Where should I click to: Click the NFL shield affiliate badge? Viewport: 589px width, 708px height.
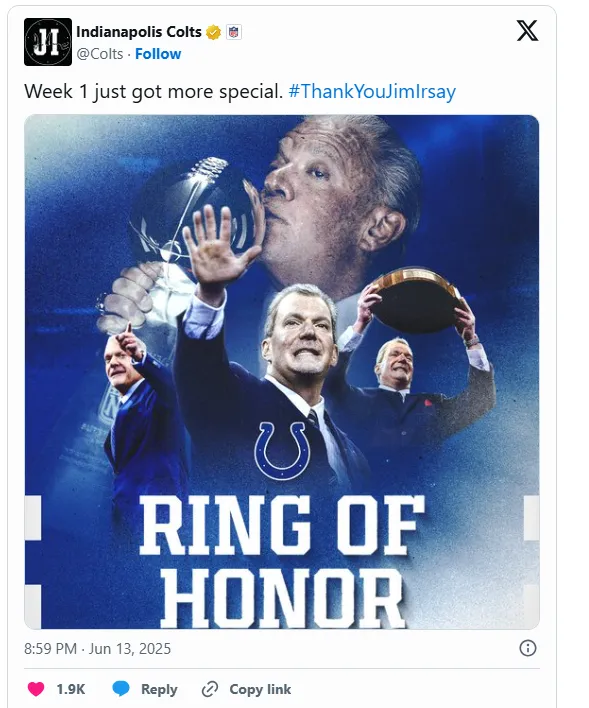pos(234,32)
